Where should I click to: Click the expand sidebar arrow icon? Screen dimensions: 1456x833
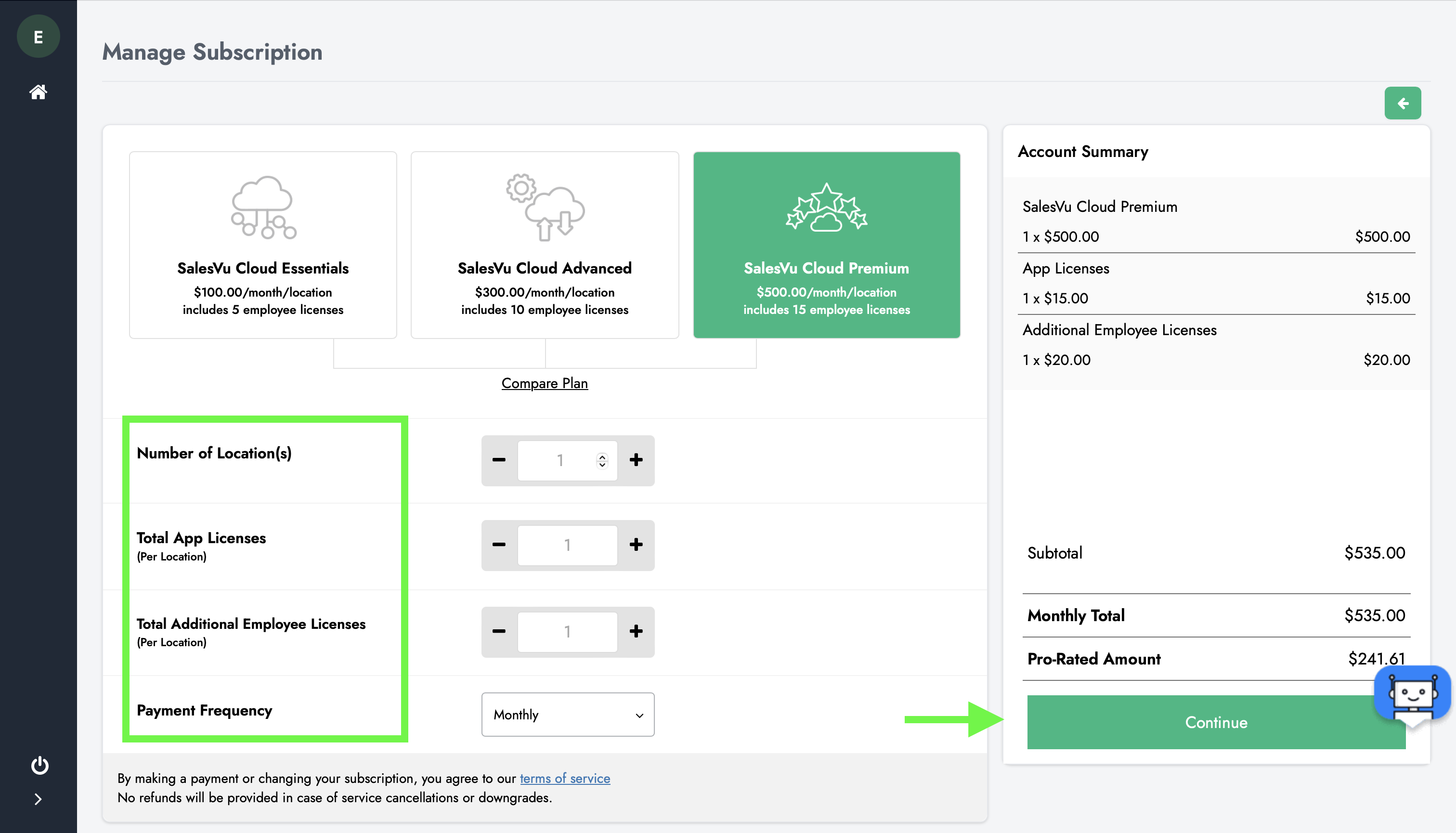(38, 799)
